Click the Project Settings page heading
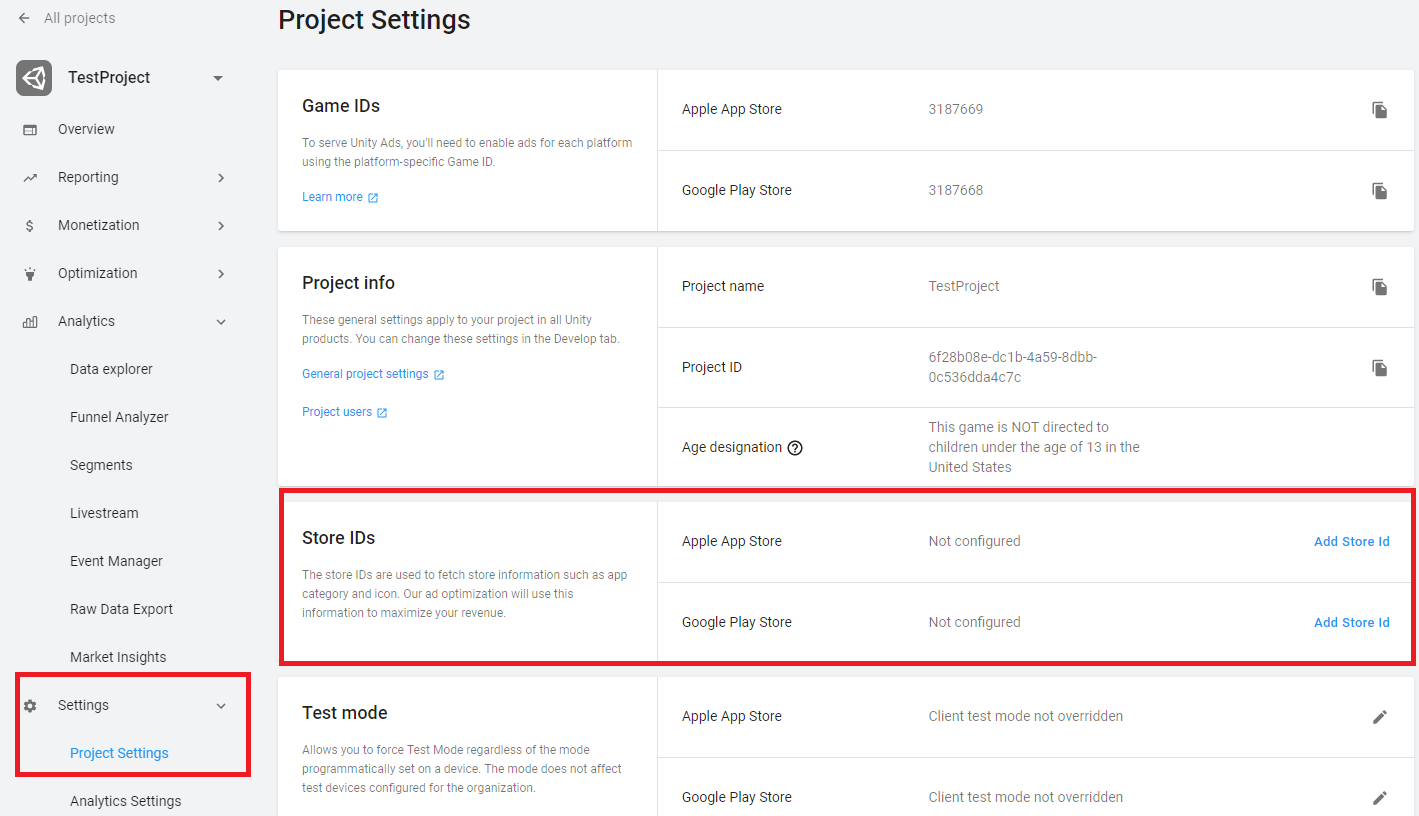 coord(374,20)
